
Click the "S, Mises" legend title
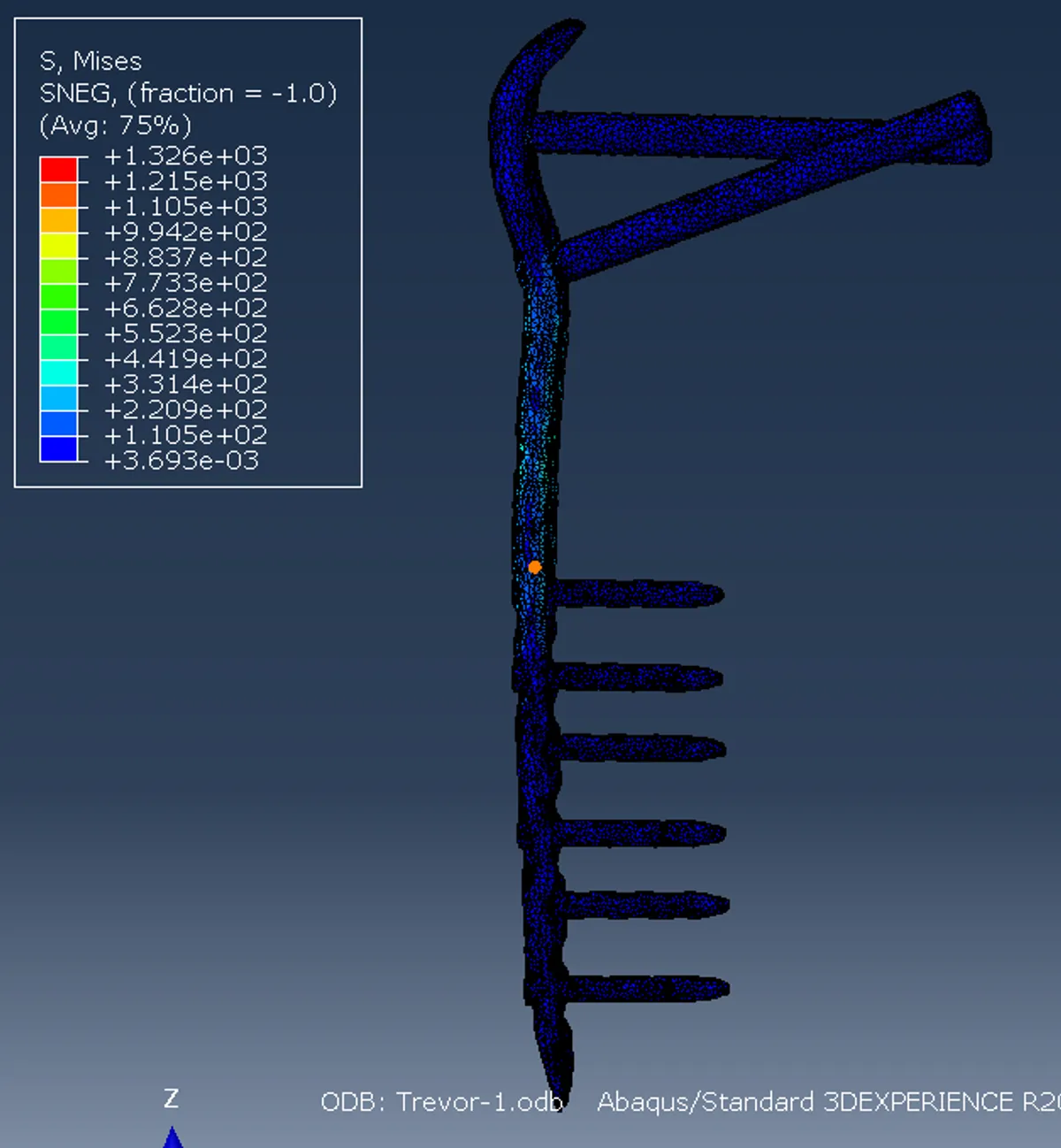tap(90, 61)
